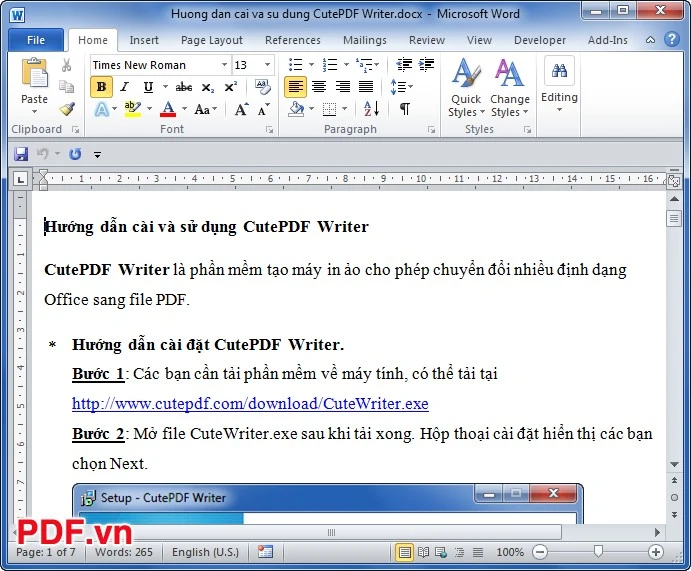Click the Editing group button
Screen dimensions: 691x571
point(559,85)
